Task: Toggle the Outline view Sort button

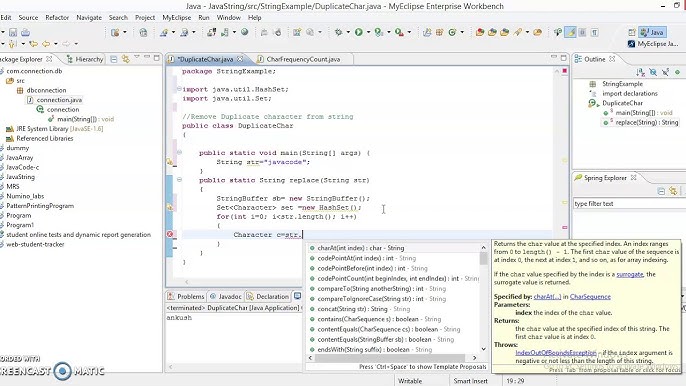Action: point(640,72)
